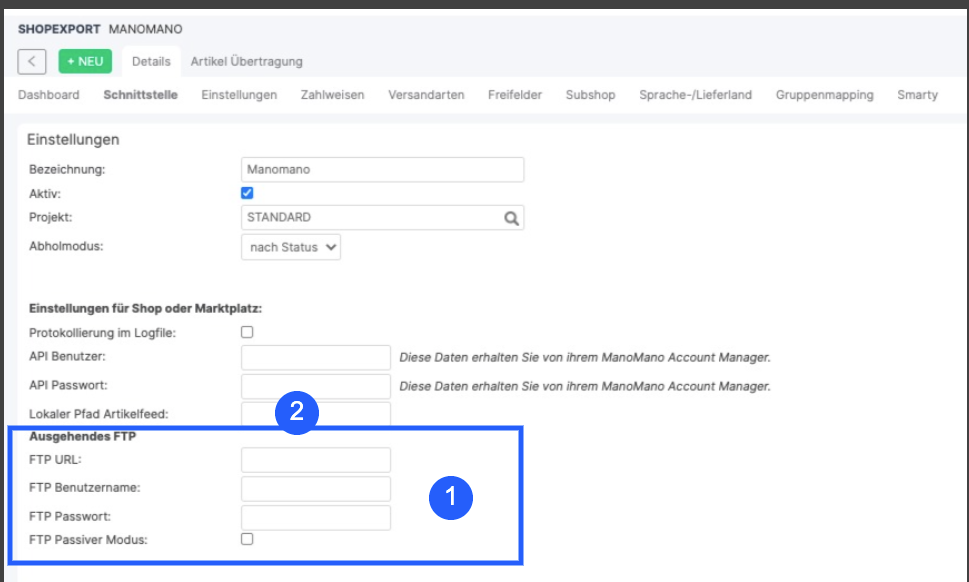Enable Protokollierung im Logfile checkbox
Image resolution: width=969 pixels, height=582 pixels.
tap(247, 332)
